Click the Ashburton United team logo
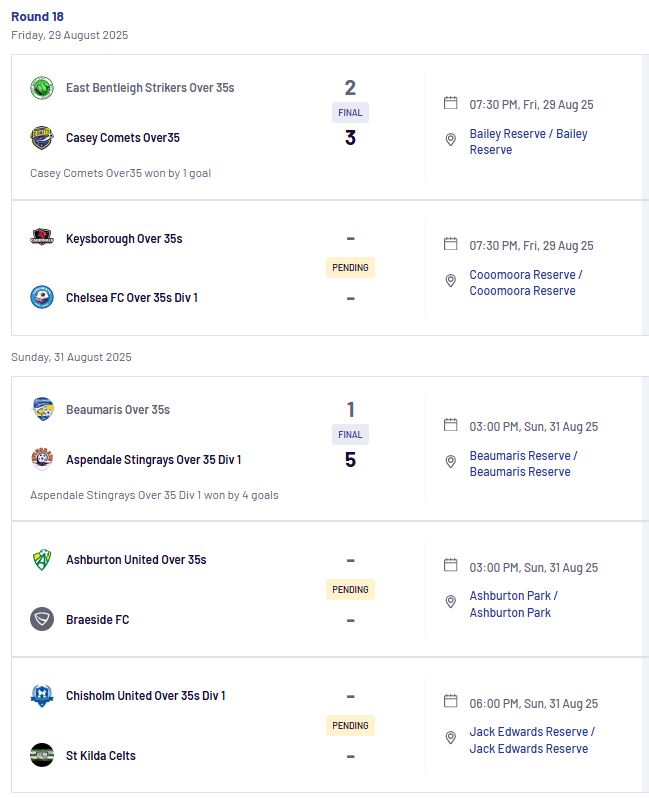649x798 pixels. [x=42, y=560]
